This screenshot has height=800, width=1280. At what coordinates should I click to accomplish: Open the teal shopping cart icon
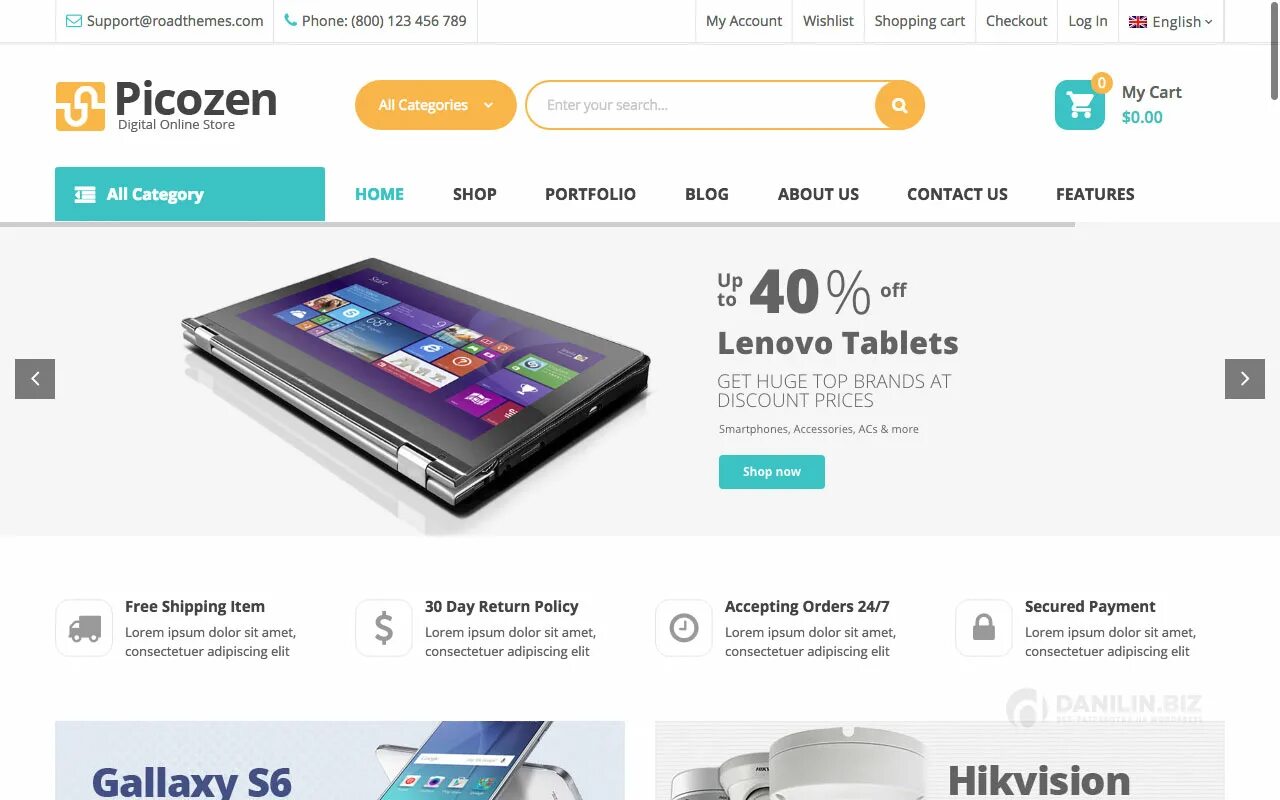coord(1080,105)
